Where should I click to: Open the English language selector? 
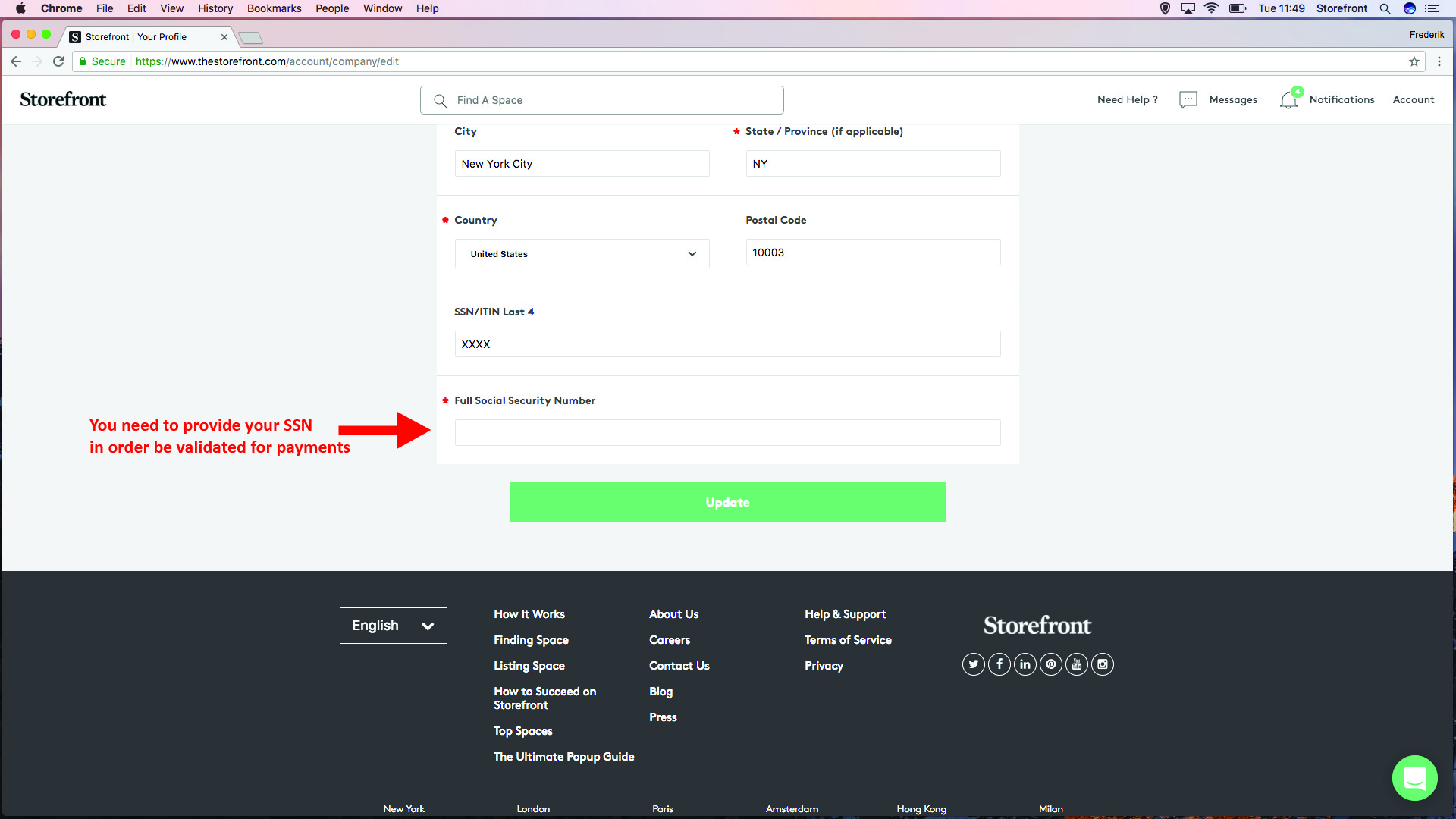[x=393, y=626]
